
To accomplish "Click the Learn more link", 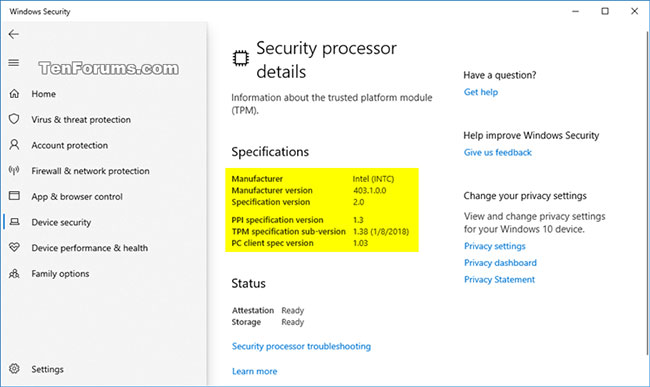I will [x=255, y=371].
